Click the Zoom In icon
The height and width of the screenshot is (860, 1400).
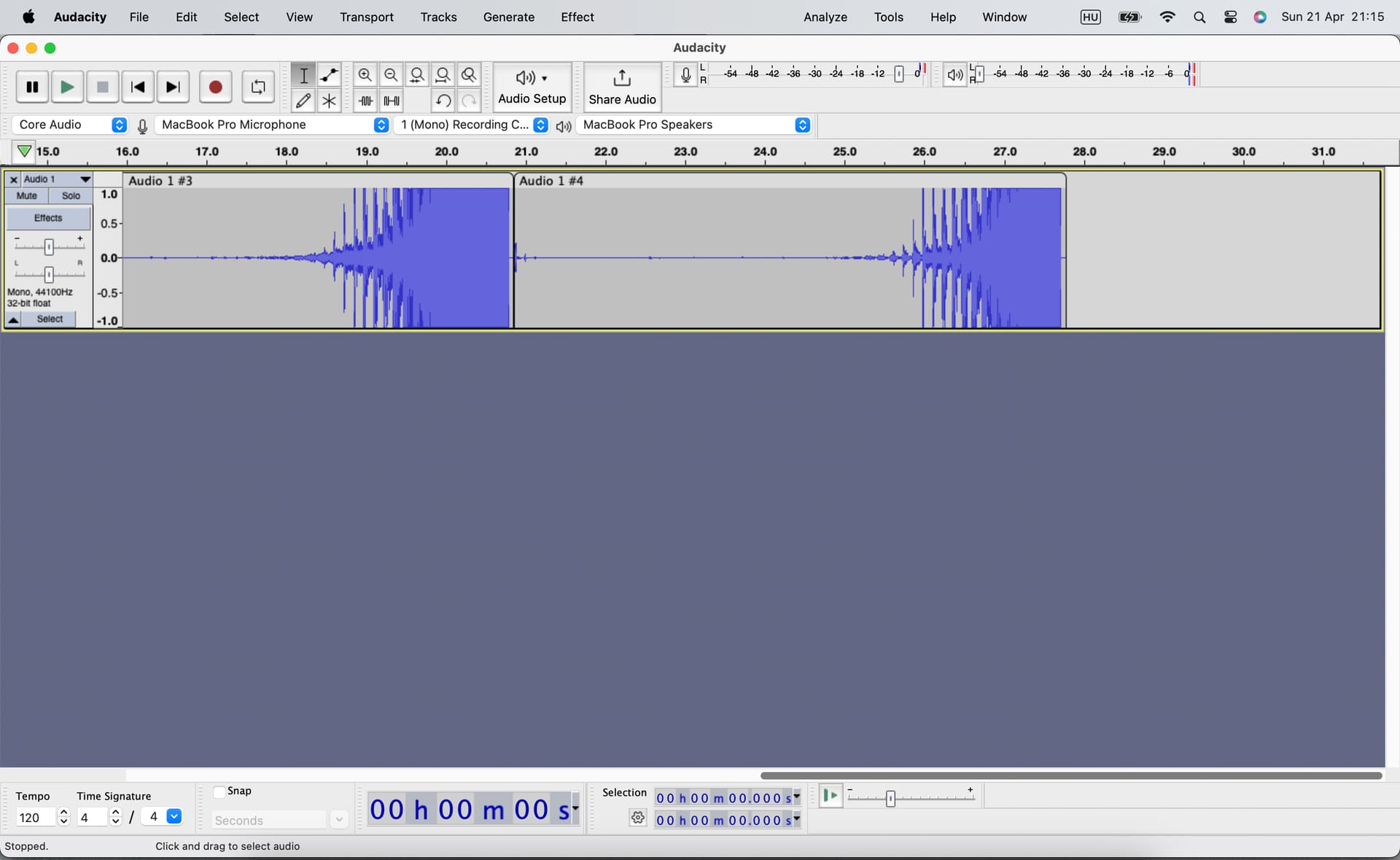[x=365, y=75]
